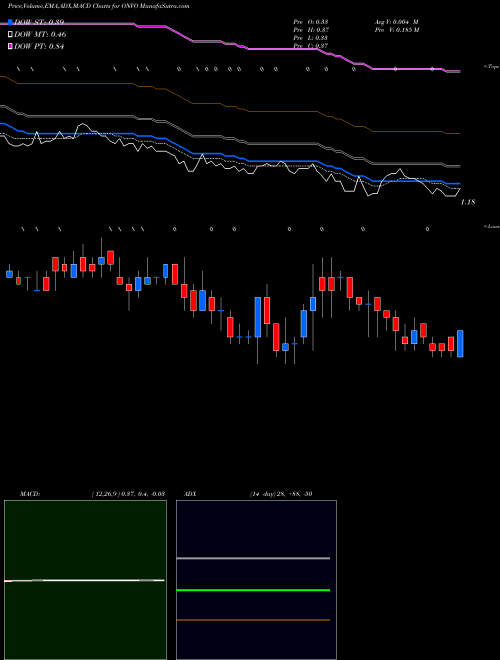Screen dimensions: 500x660
Task: Click the brown line in ADX panel
Action: pos(253,620)
